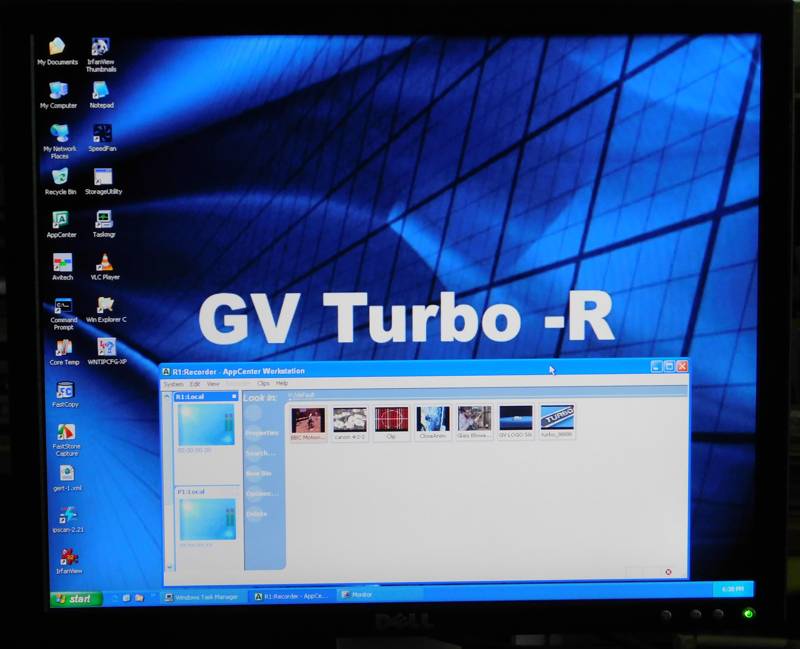The height and width of the screenshot is (649, 800).
Task: Click the Search... button in the clips sidebar
Action: click(260, 453)
